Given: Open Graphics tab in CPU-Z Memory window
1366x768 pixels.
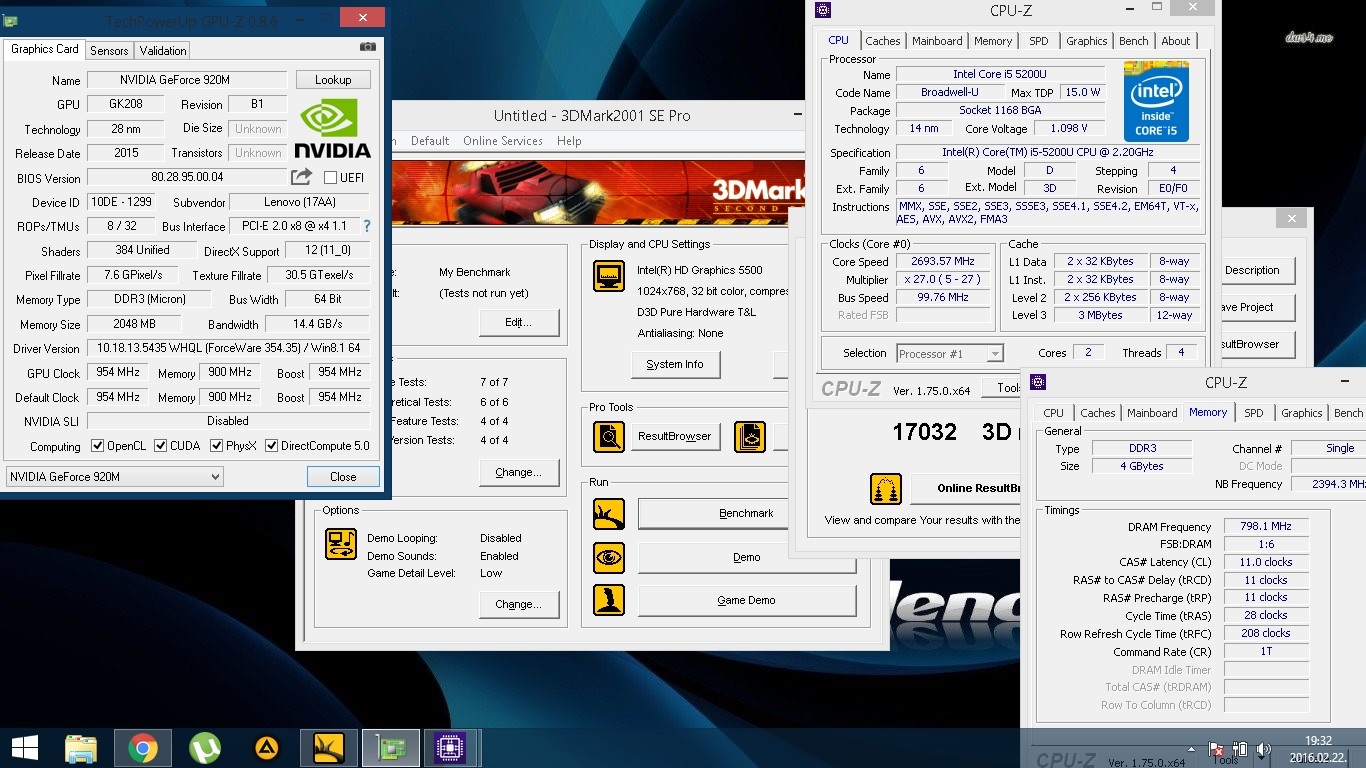Looking at the screenshot, I should pos(1302,413).
